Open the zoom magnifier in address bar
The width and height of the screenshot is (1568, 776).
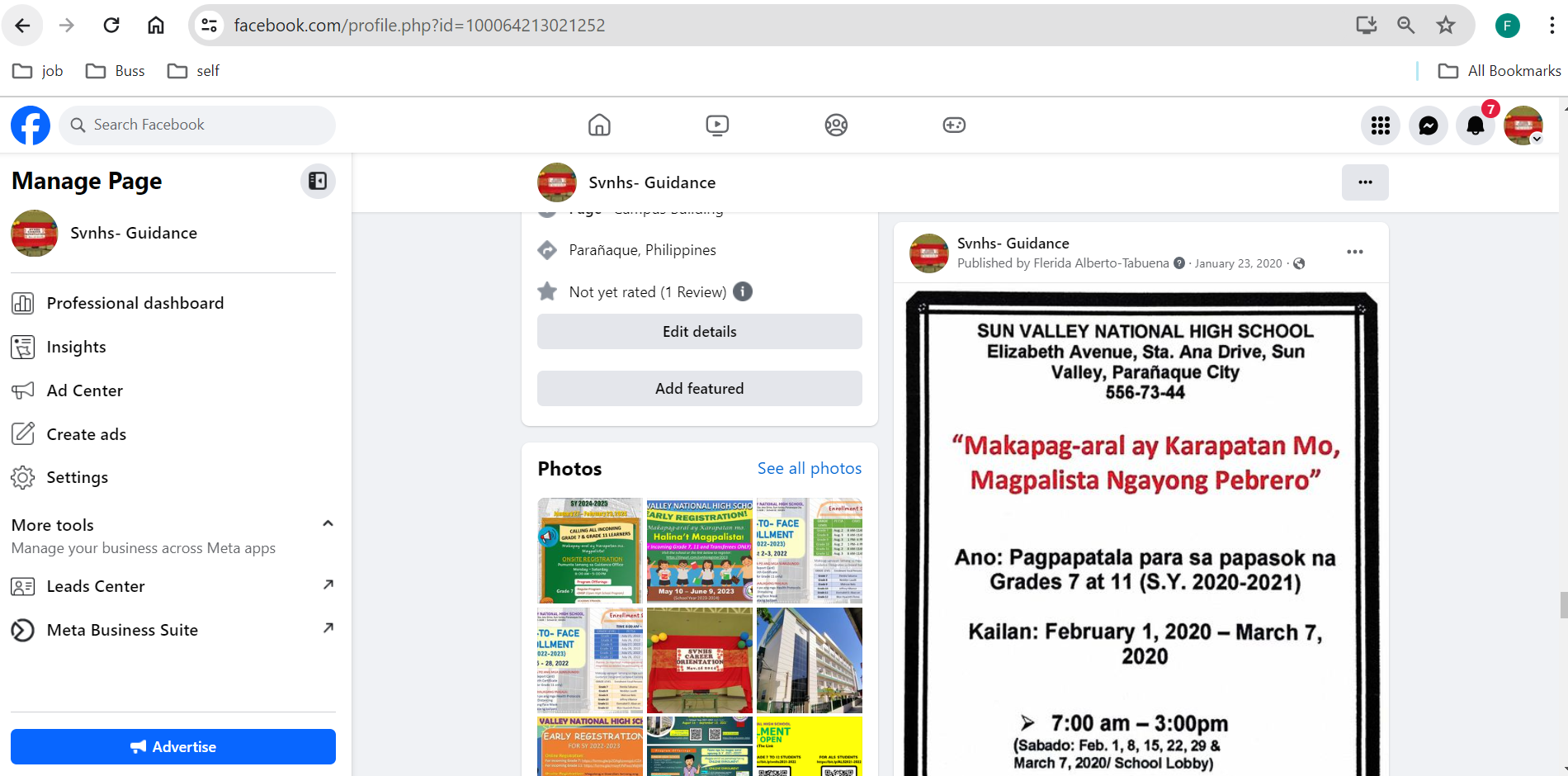pyautogui.click(x=1406, y=26)
